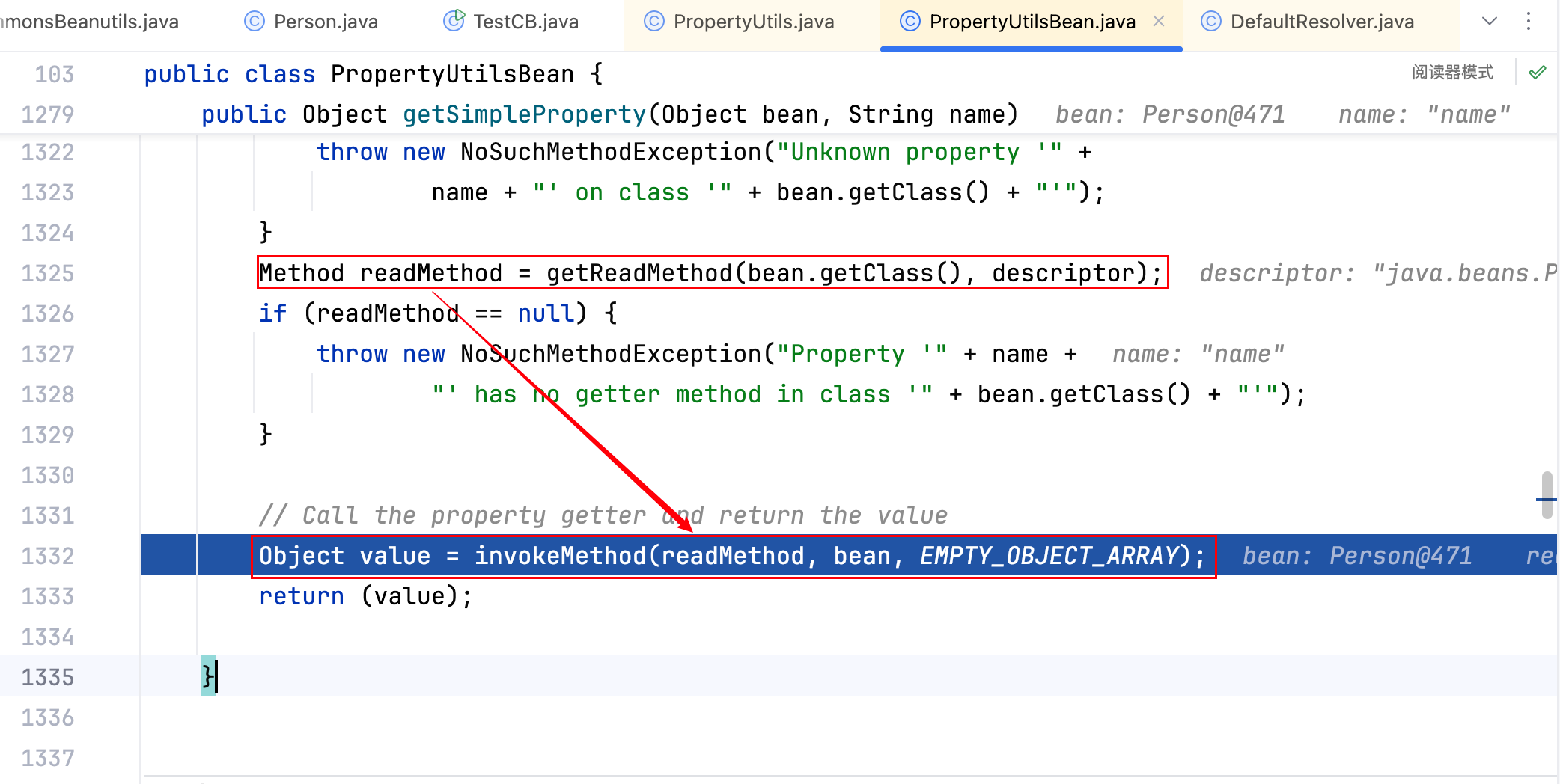Click the DefaultResolver.java class icon

[1210, 22]
